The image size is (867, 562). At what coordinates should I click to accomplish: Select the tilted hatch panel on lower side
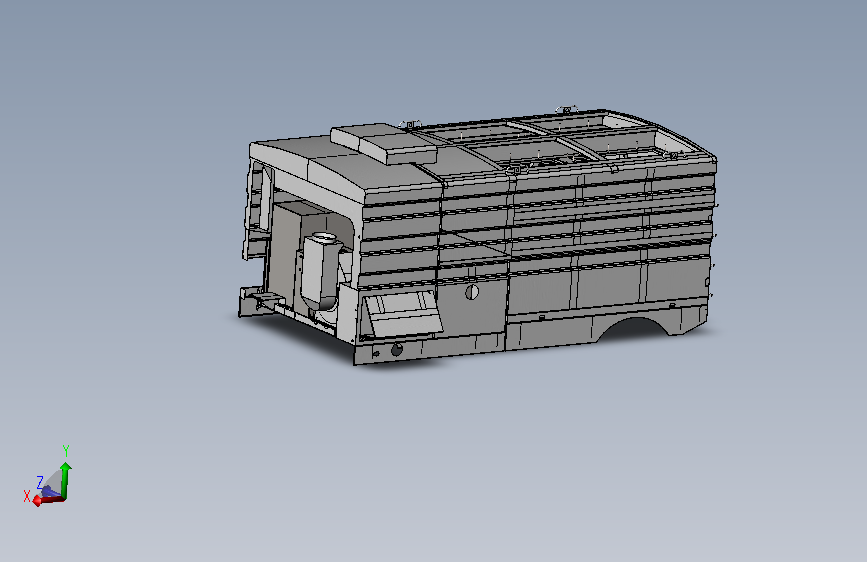(402, 313)
